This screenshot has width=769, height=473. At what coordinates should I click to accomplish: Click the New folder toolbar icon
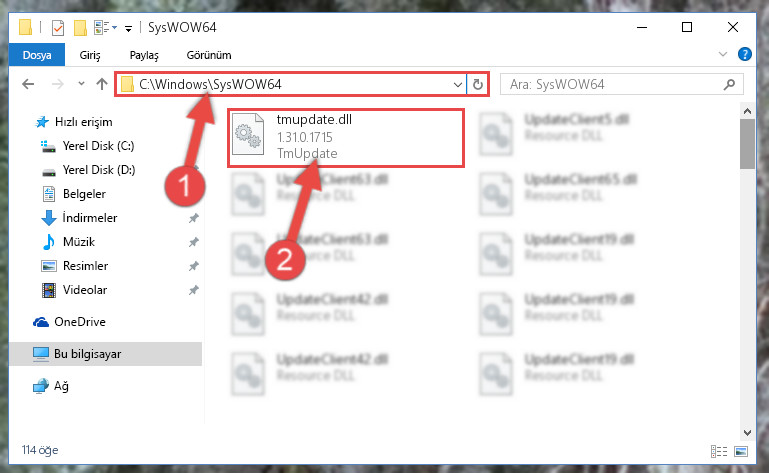80,27
